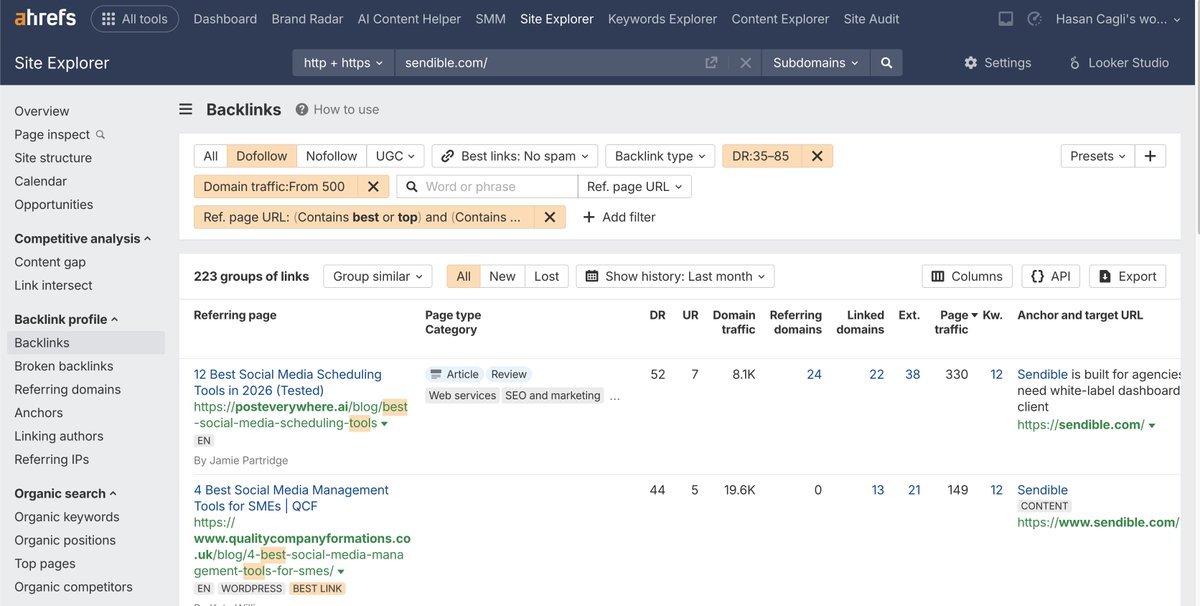Screen dimensions: 1200x606
Task: Open the Columns chooser
Action: coord(967,277)
